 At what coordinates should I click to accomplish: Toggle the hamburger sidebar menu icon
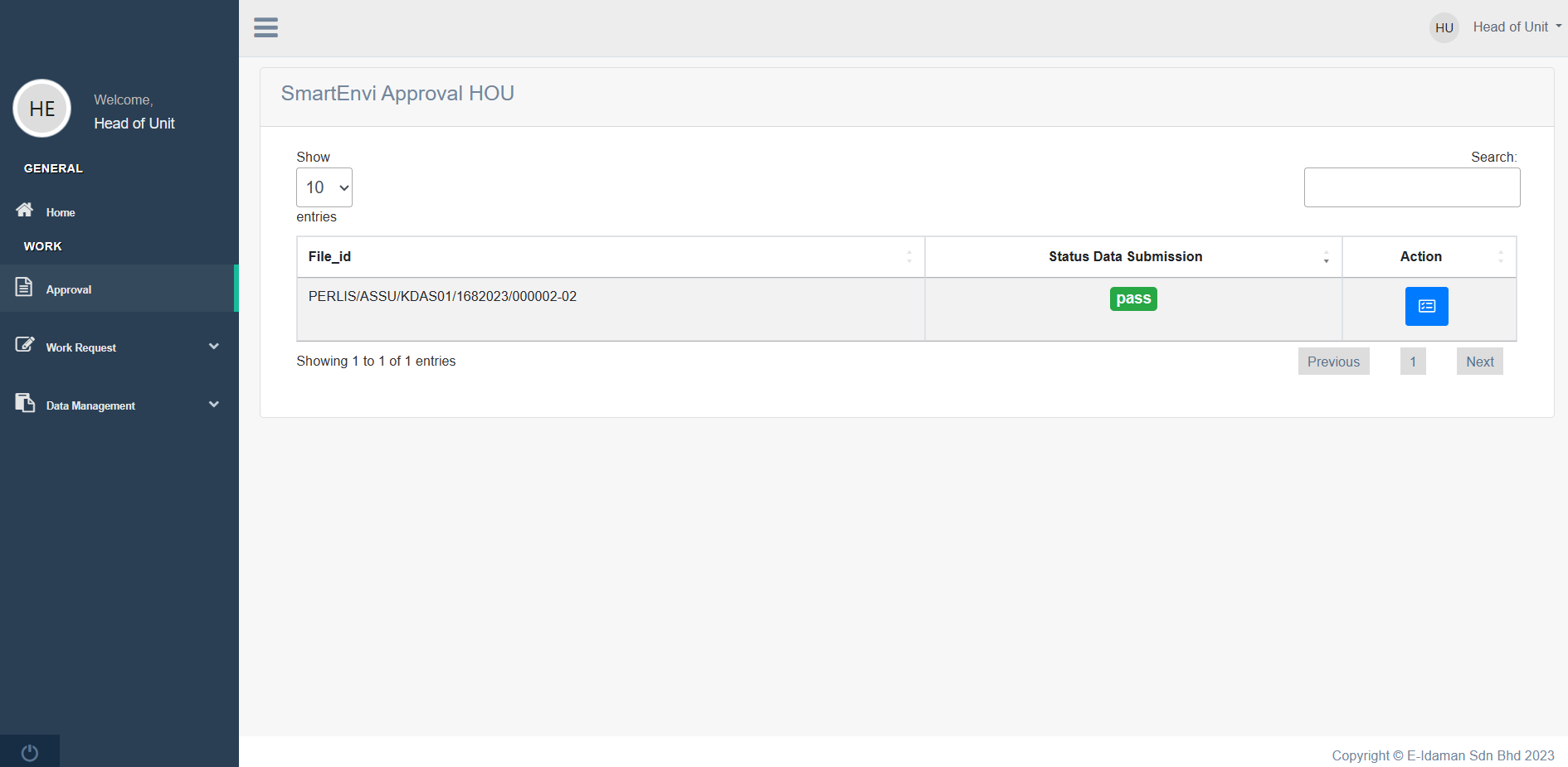point(265,27)
